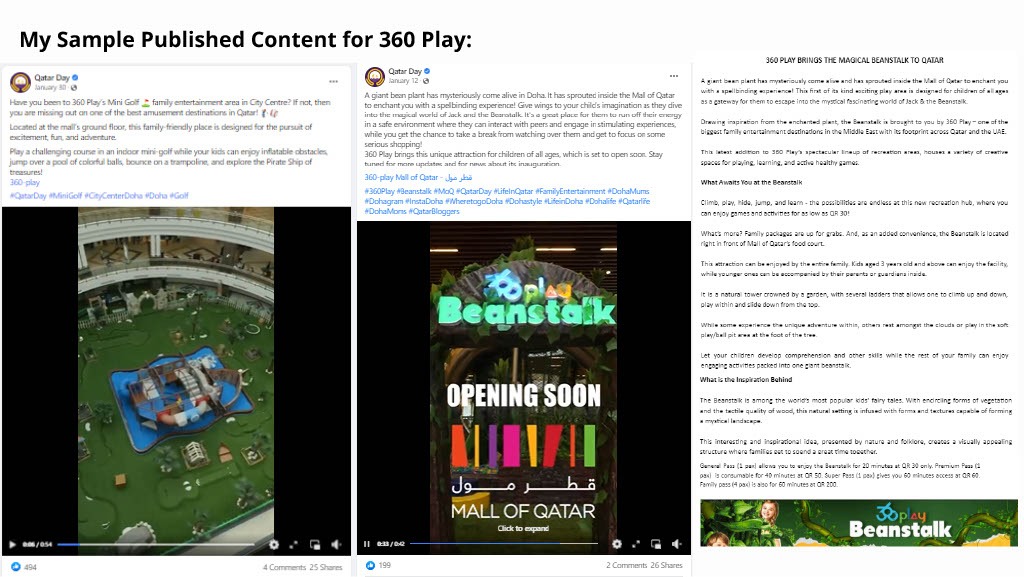Open picture-in-picture for the Beanstalk video

(x=656, y=544)
